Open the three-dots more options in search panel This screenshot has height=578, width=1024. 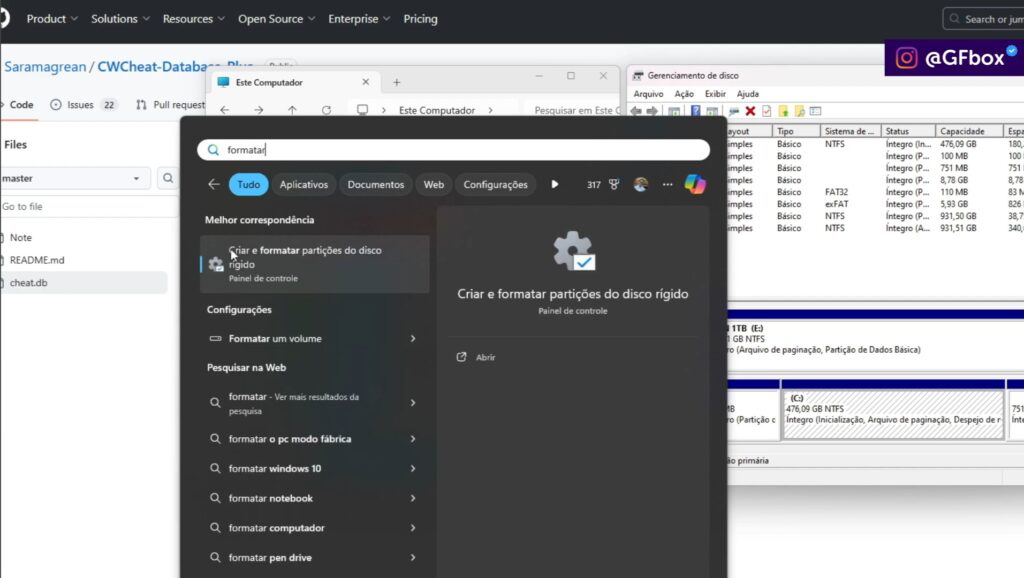[667, 184]
